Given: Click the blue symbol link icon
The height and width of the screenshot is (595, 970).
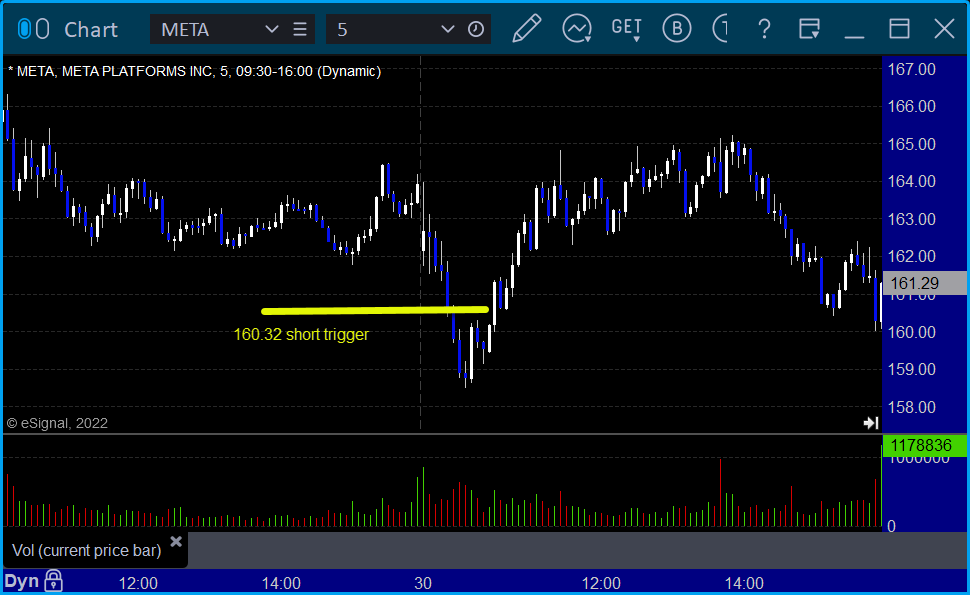Looking at the screenshot, I should pyautogui.click(x=24, y=29).
